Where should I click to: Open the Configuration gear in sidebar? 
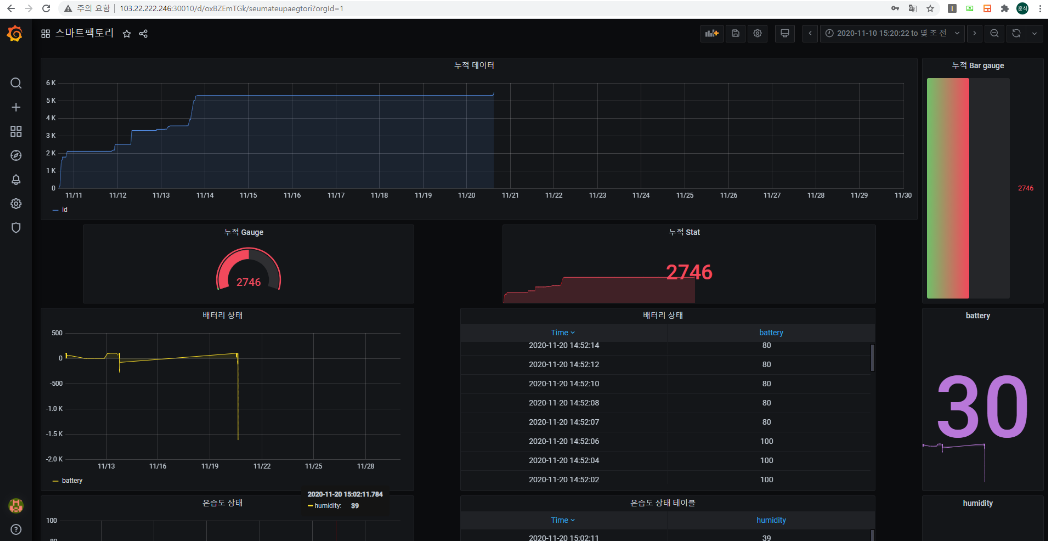click(x=16, y=203)
